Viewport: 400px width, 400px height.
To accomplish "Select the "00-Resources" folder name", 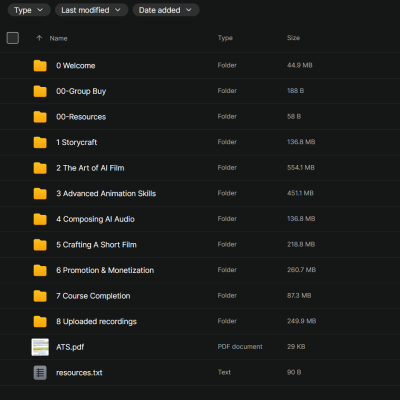I will pos(81,117).
